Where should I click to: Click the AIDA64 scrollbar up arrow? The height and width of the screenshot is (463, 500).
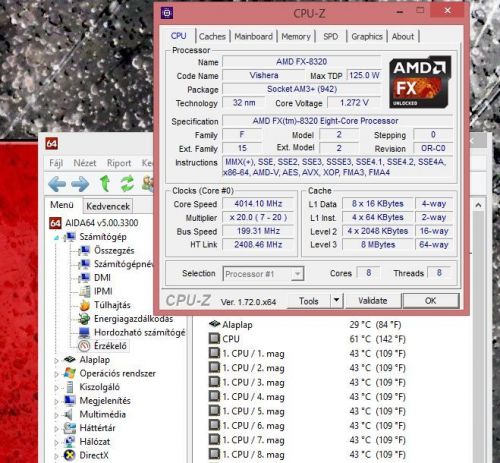tap(478, 205)
